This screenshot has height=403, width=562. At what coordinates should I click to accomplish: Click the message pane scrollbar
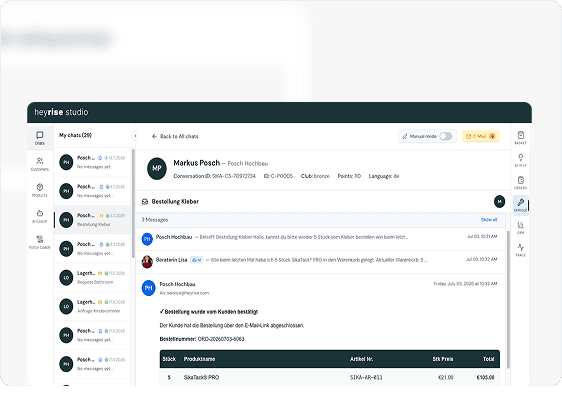click(x=508, y=299)
